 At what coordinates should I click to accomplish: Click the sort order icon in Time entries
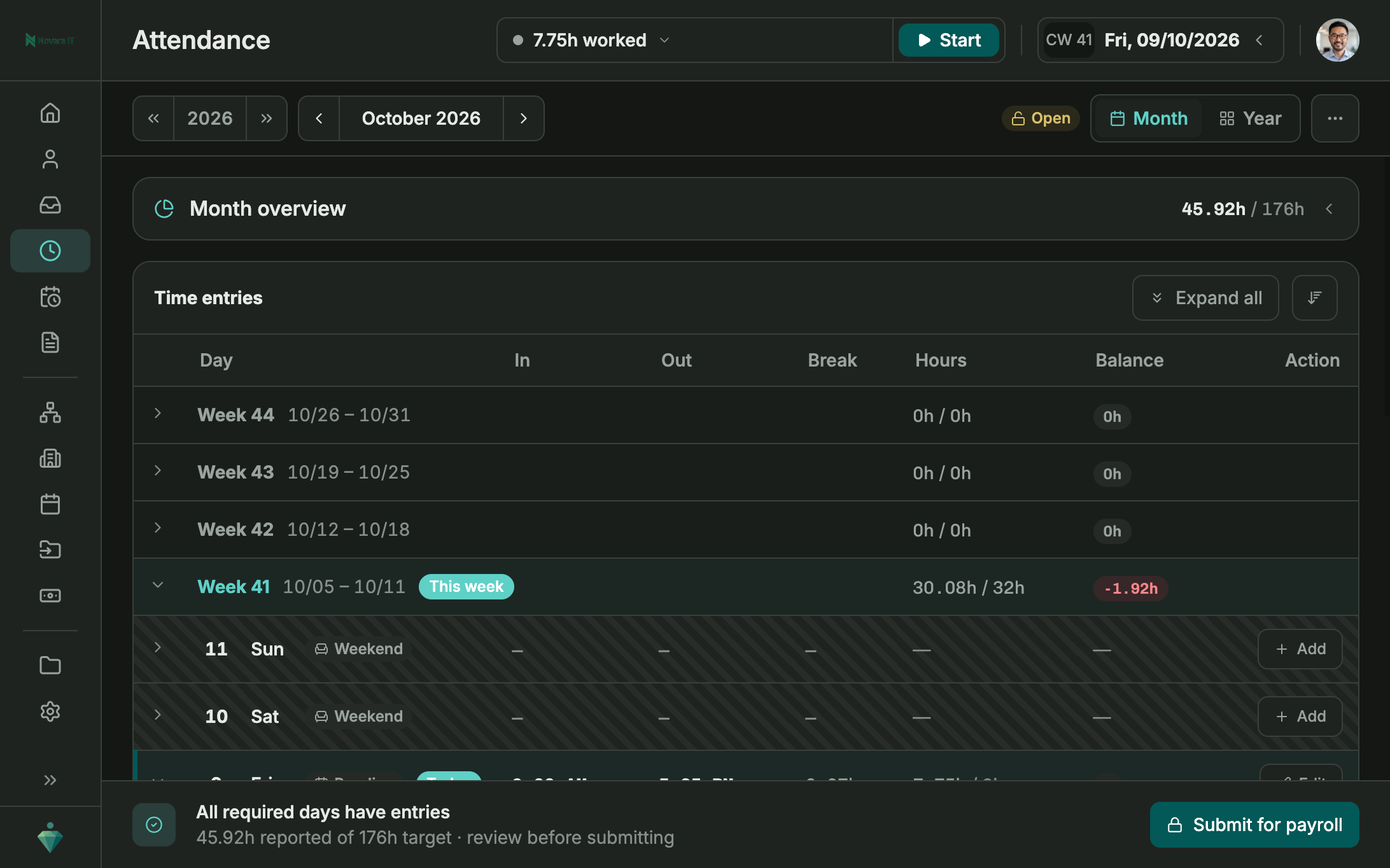click(x=1315, y=298)
